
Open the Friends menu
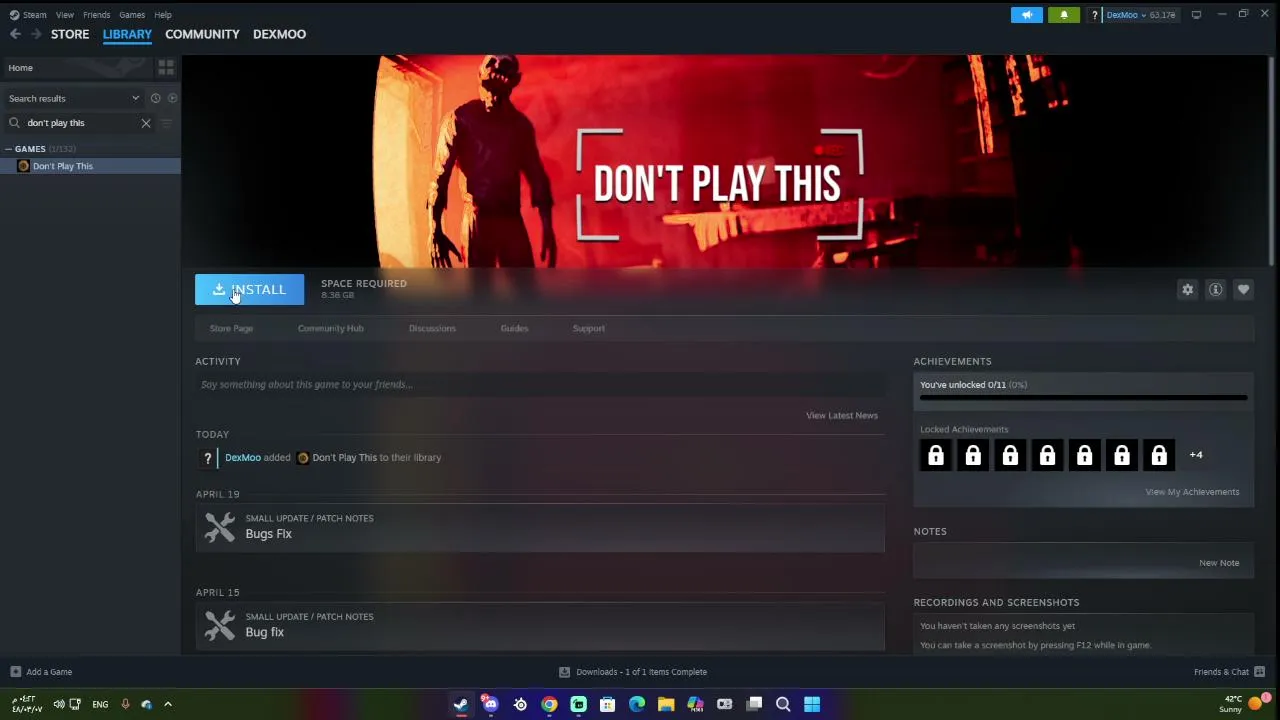[x=97, y=15]
